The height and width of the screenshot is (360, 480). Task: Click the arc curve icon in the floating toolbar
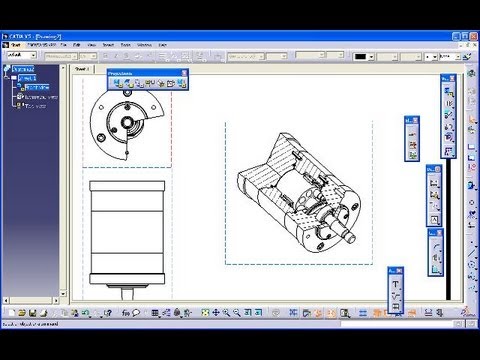coord(436,247)
